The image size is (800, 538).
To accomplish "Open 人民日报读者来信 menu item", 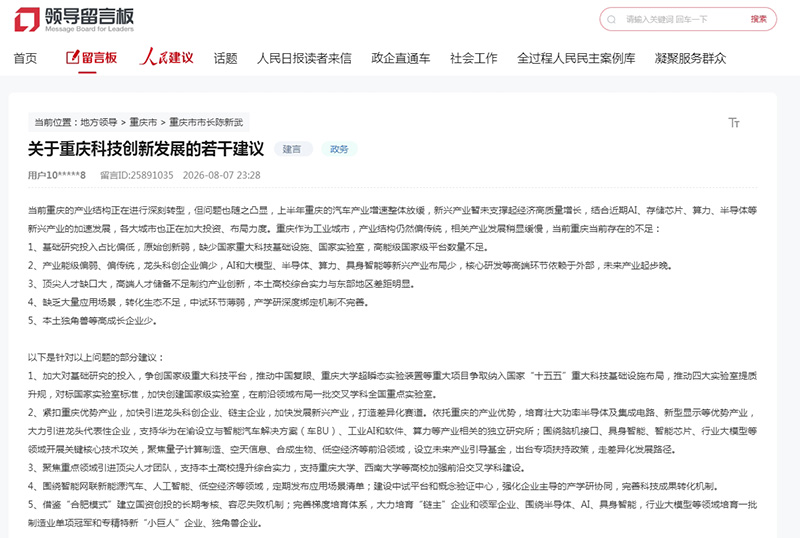I will (x=304, y=58).
